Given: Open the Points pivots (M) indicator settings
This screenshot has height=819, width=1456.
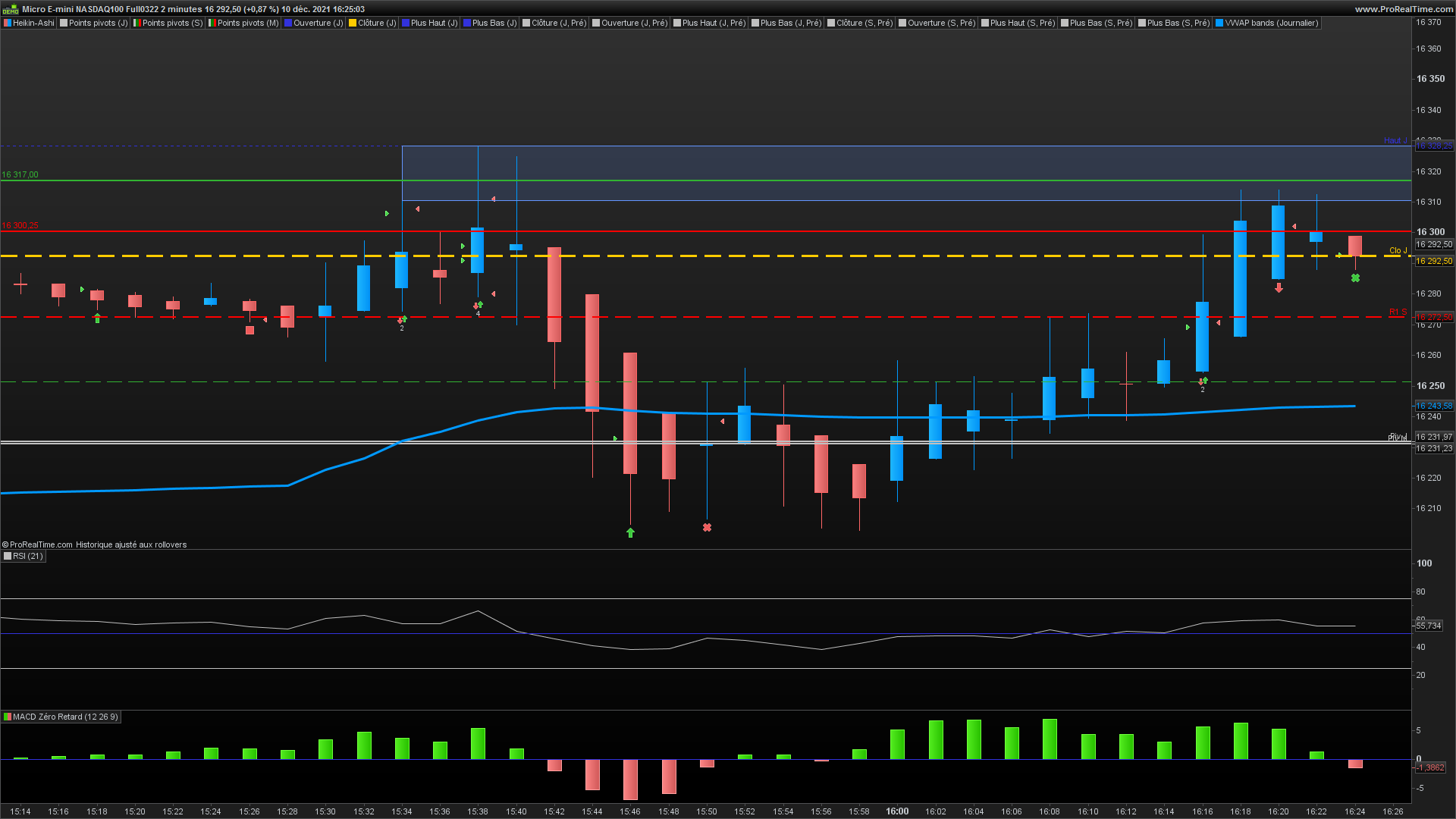Looking at the screenshot, I should 247,23.
